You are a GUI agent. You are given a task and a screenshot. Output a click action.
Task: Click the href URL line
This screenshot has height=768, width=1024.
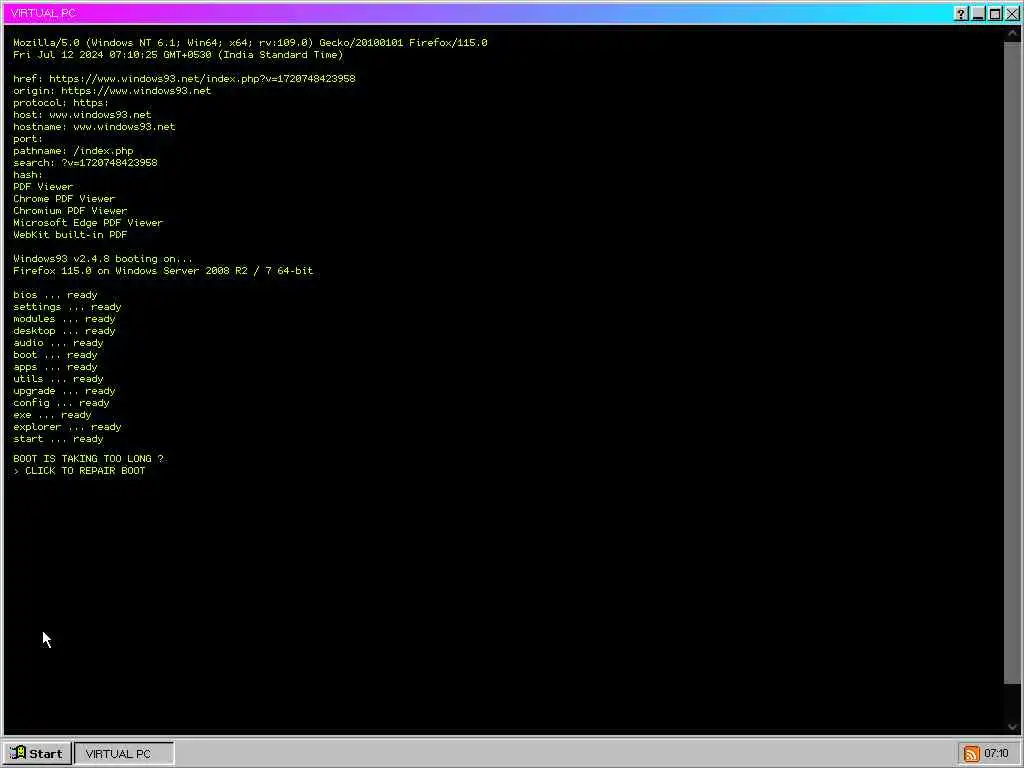click(x=184, y=78)
